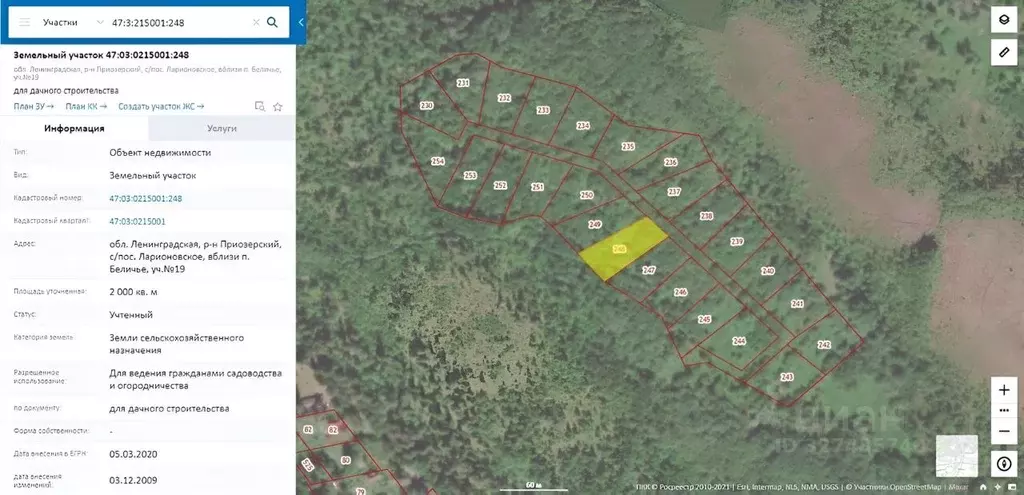Select the Информация tab
Viewport: 1024px width, 495px height.
click(74, 129)
